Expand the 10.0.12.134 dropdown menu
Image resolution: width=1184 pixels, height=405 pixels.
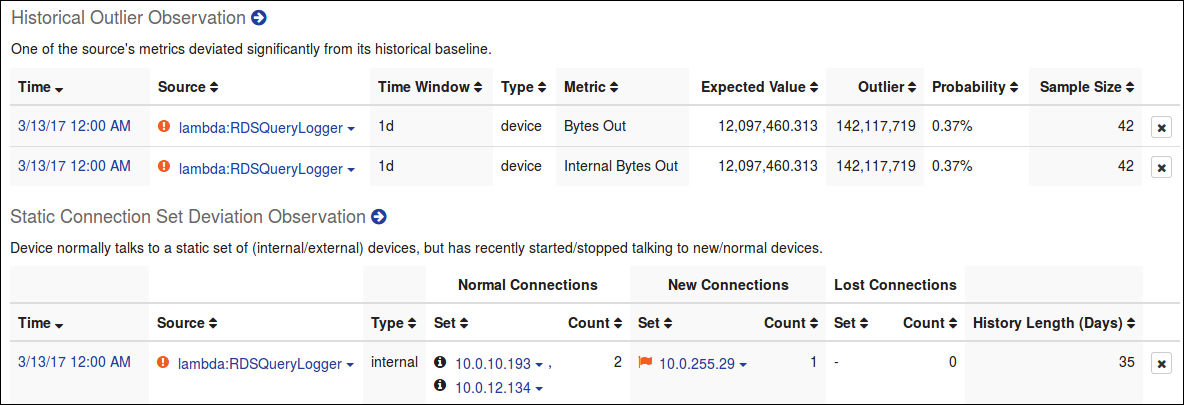[x=539, y=389]
